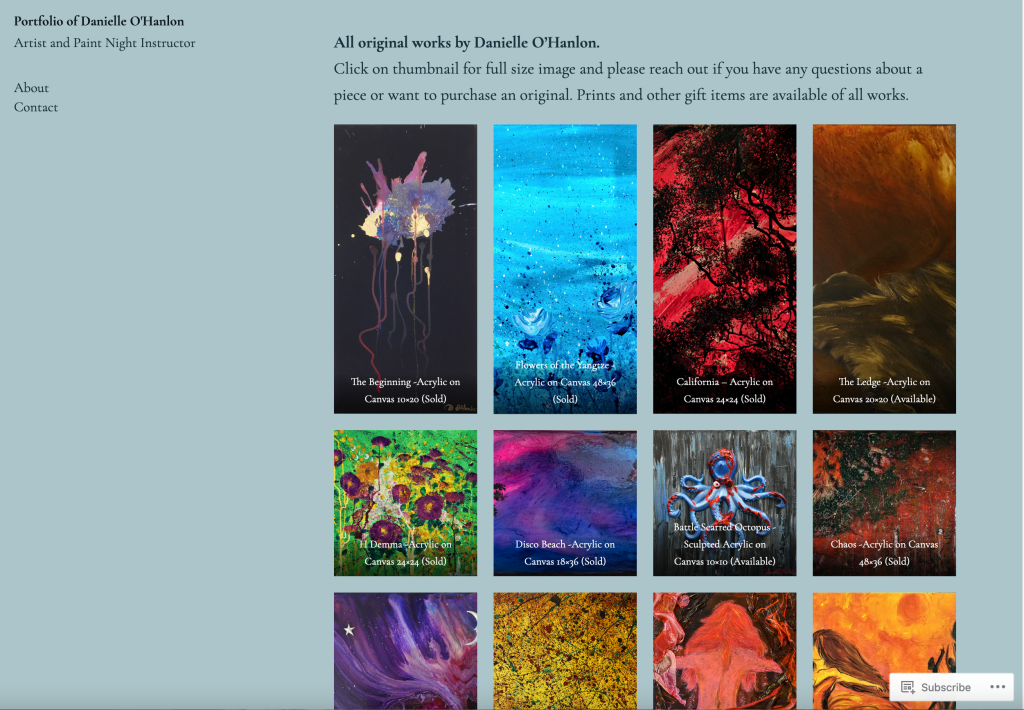Click Battle Scarred Octopus caption text

tap(725, 544)
